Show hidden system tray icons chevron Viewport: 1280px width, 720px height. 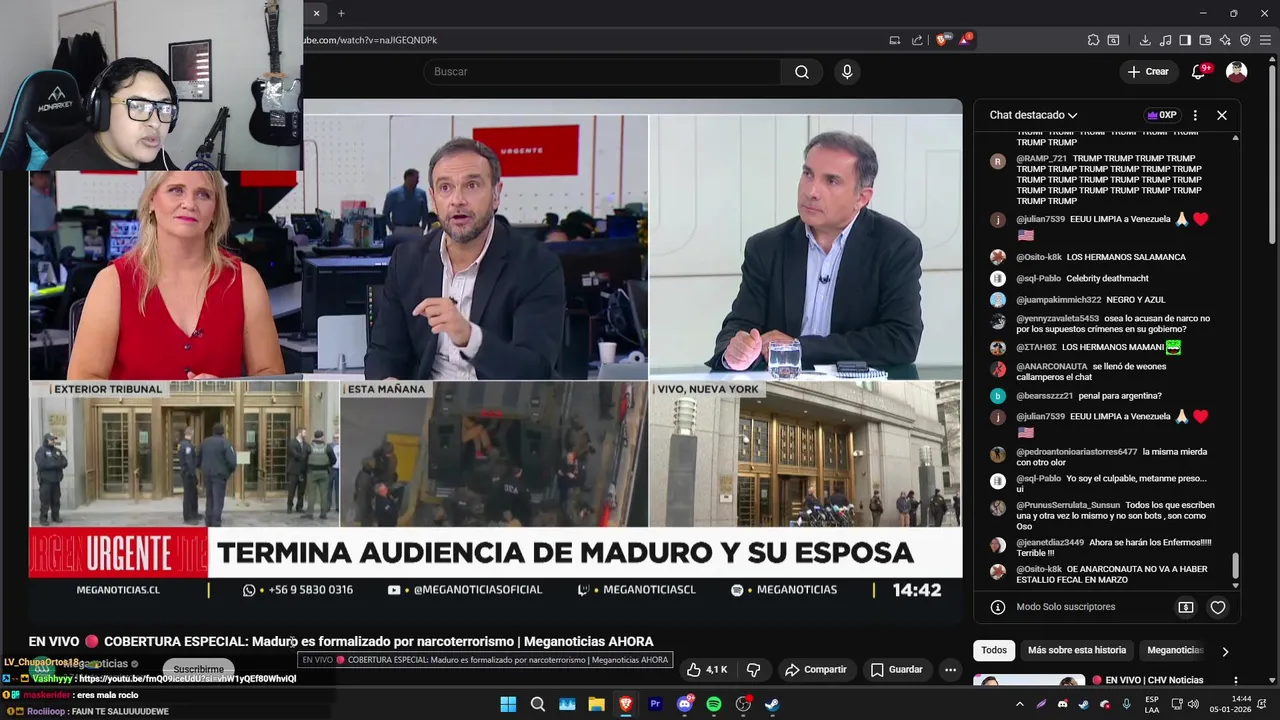pos(1020,704)
